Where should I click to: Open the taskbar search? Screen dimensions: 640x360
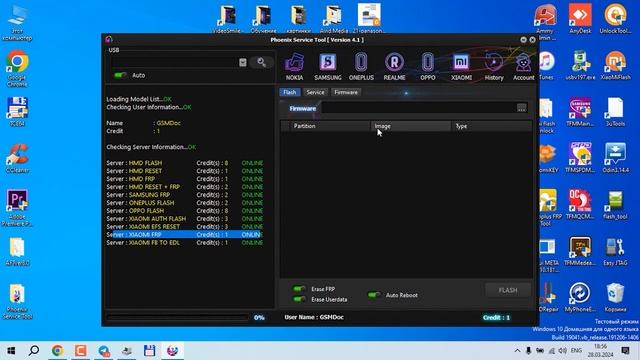pyautogui.click(x=34, y=350)
